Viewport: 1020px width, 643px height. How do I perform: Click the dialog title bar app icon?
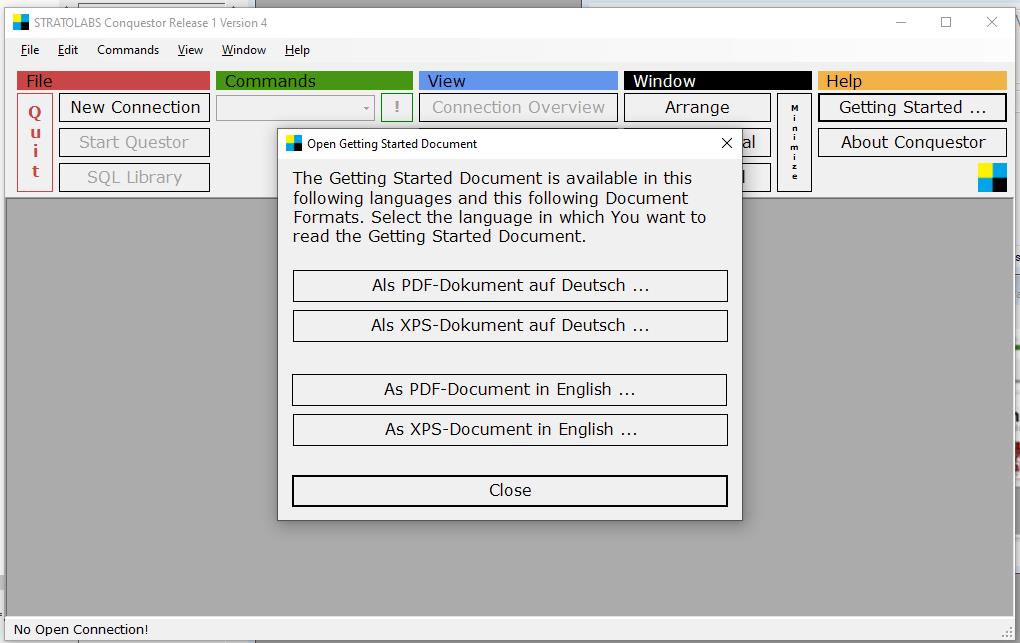click(294, 143)
